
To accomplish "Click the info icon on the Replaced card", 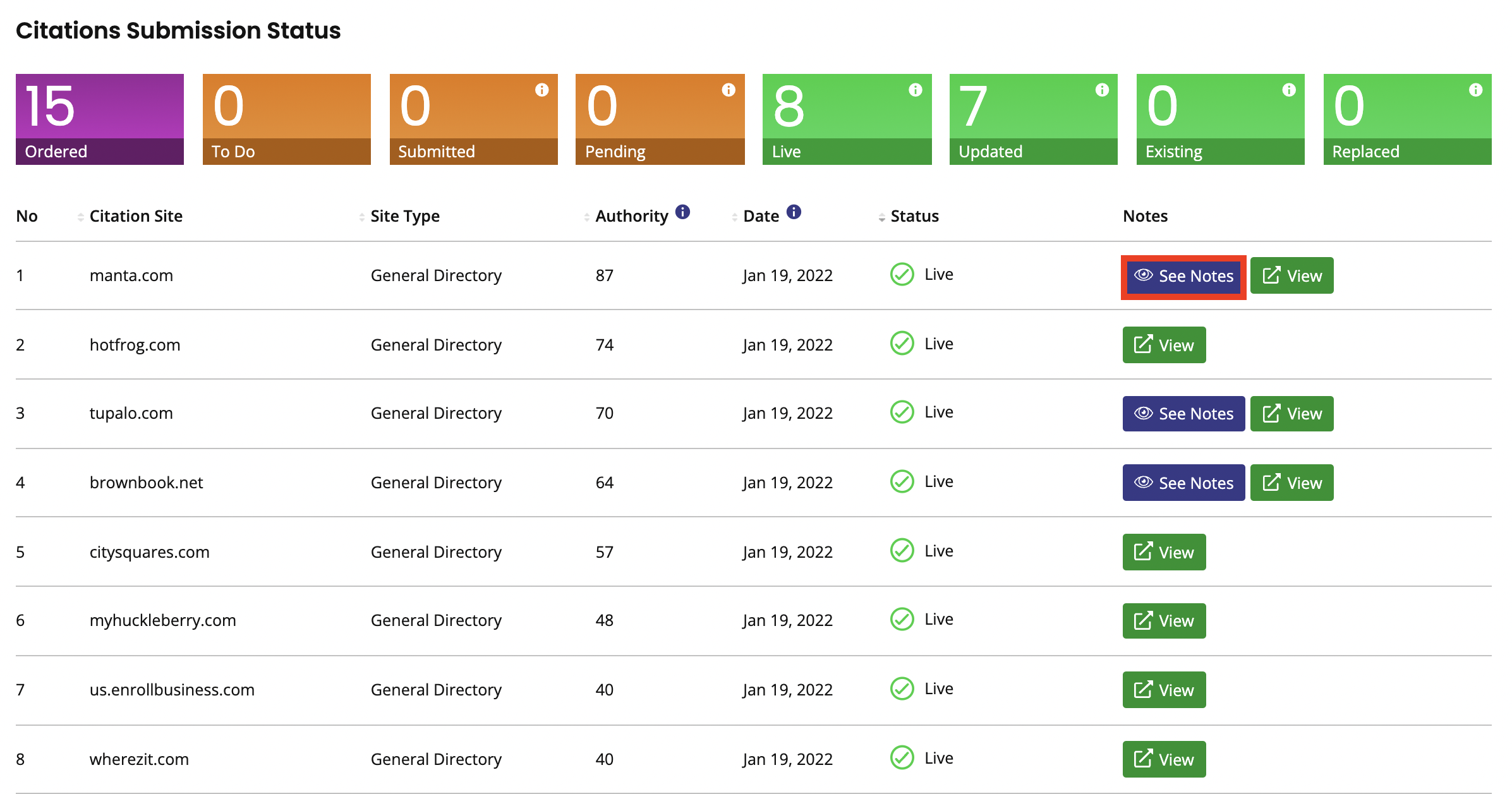I will [1476, 90].
